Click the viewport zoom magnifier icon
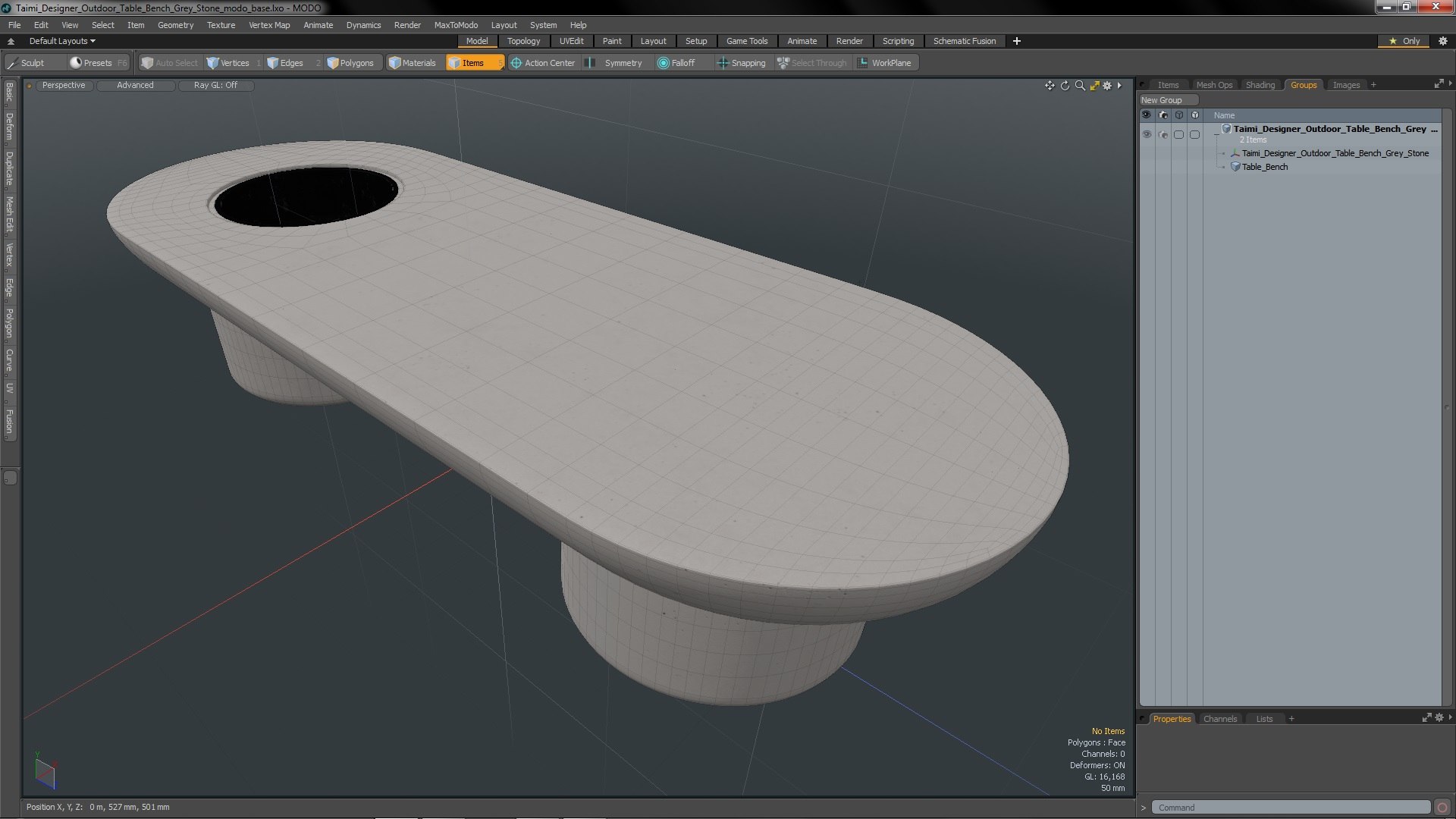 coord(1080,86)
